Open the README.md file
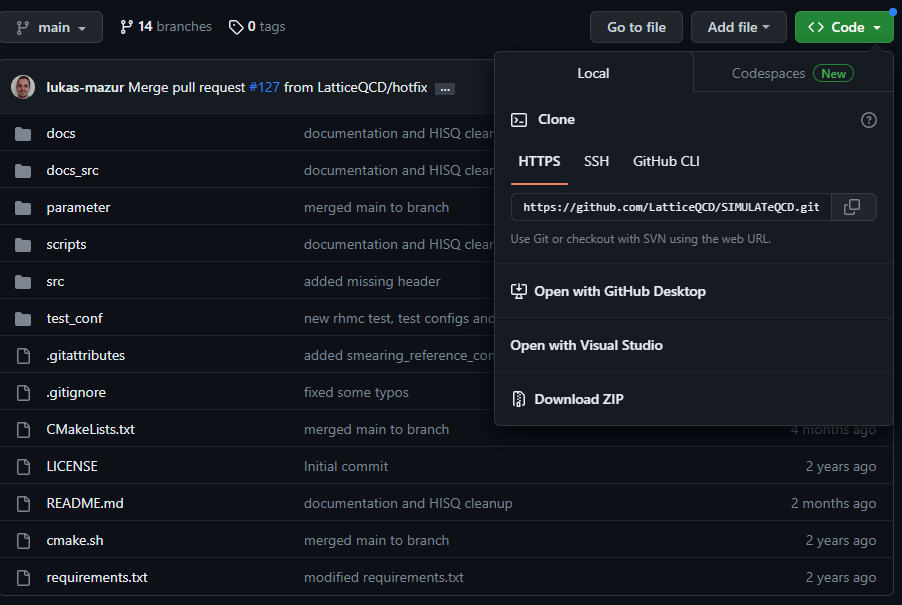 pos(85,504)
